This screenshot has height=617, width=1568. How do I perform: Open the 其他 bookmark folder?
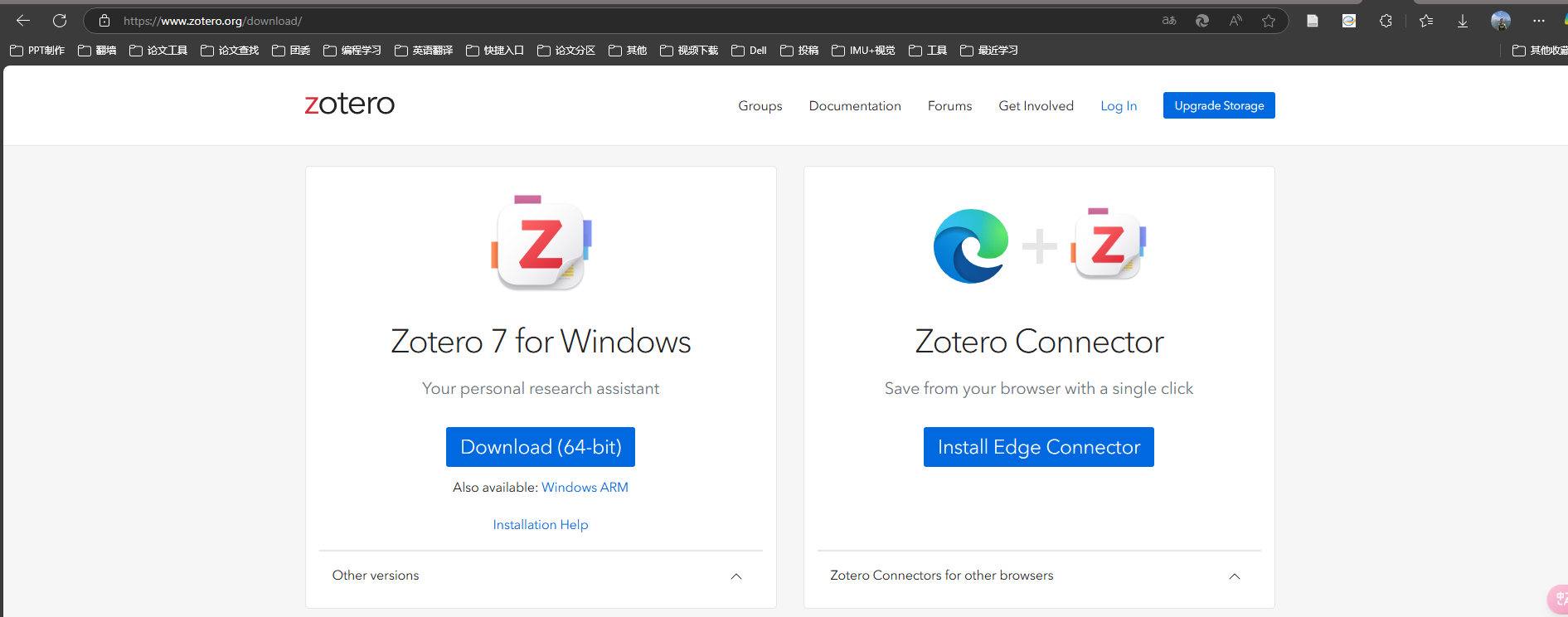point(628,51)
